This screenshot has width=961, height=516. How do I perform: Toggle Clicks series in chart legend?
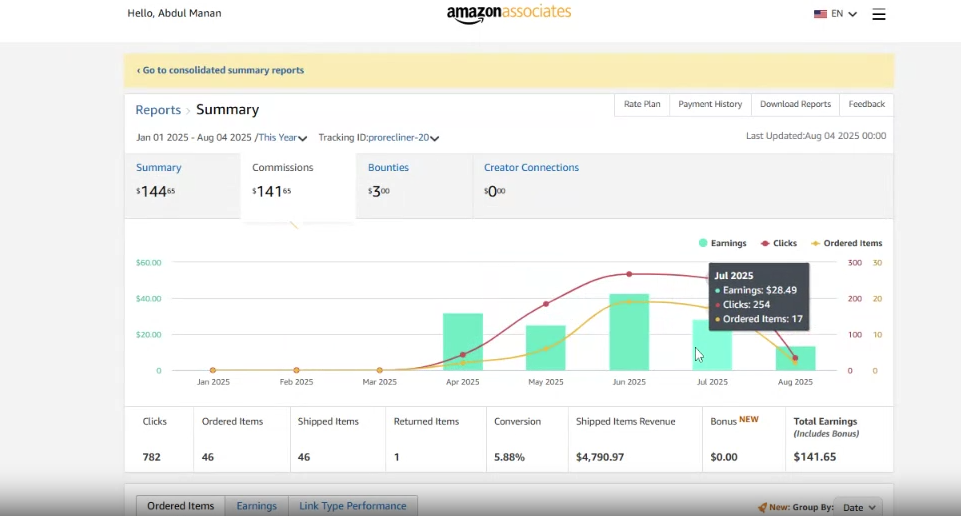point(778,243)
